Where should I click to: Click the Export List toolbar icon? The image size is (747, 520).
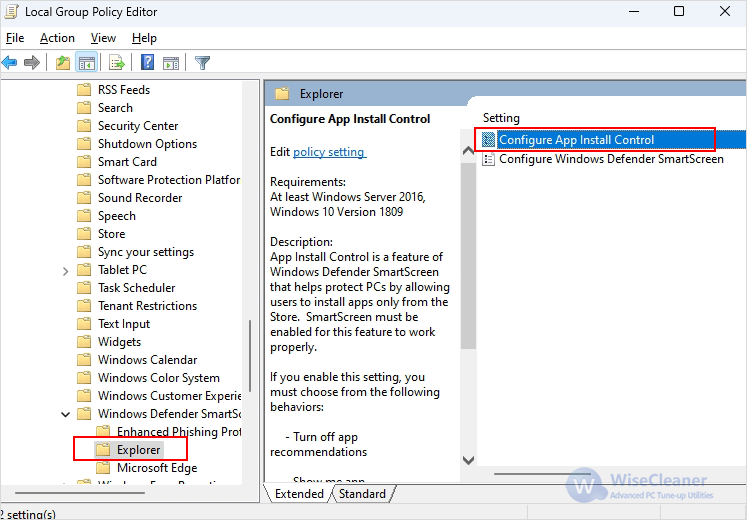pyautogui.click(x=117, y=62)
